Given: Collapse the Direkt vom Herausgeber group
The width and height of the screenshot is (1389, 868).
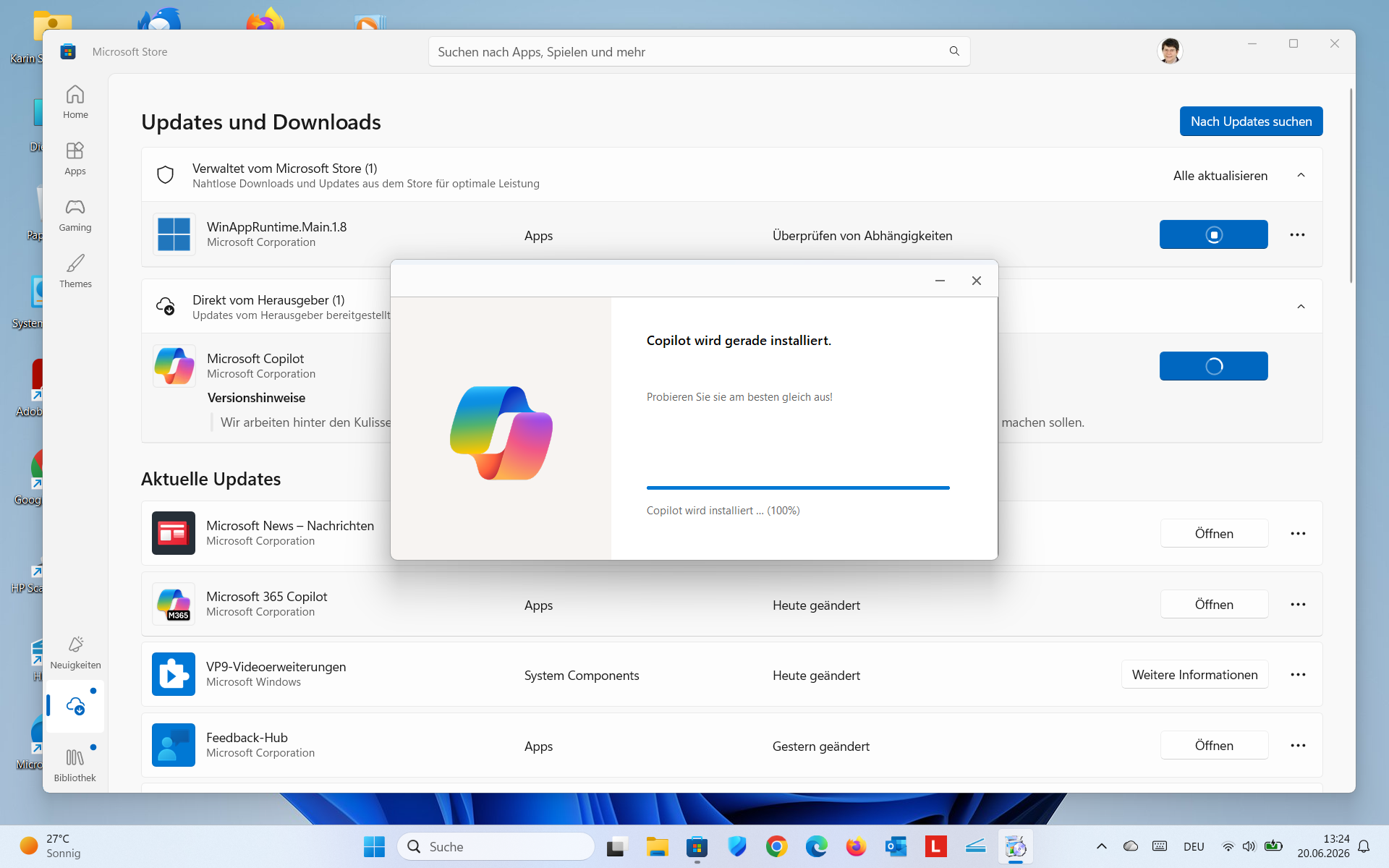Looking at the screenshot, I should 1301,307.
